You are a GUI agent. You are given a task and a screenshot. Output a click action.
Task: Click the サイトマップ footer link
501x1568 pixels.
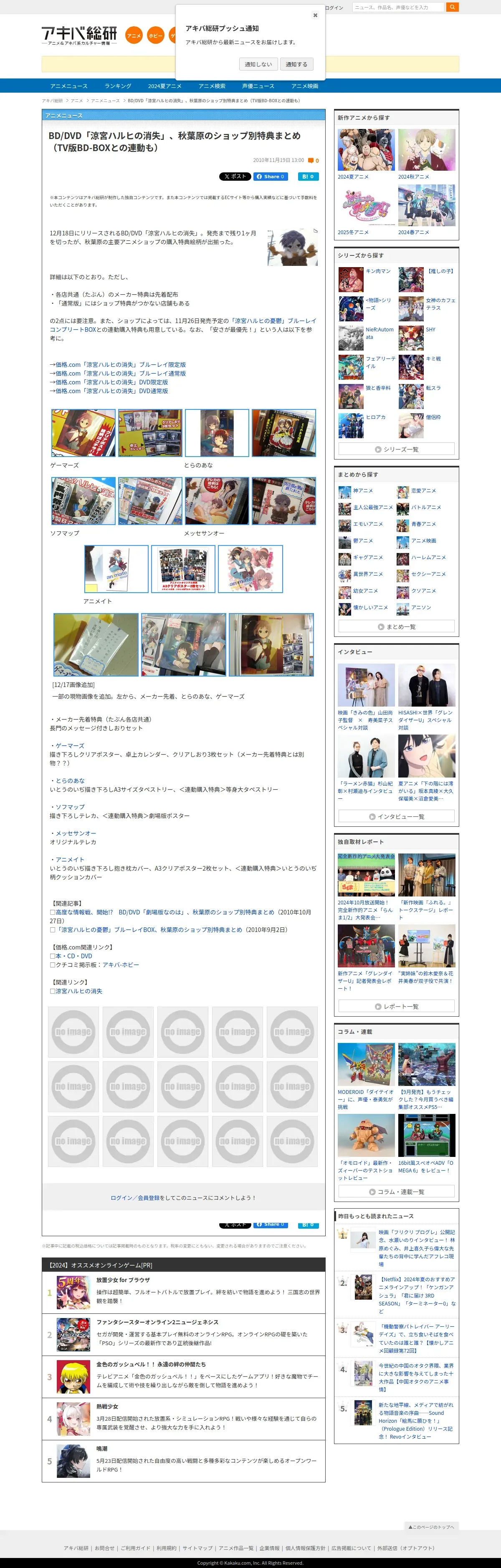click(198, 1548)
